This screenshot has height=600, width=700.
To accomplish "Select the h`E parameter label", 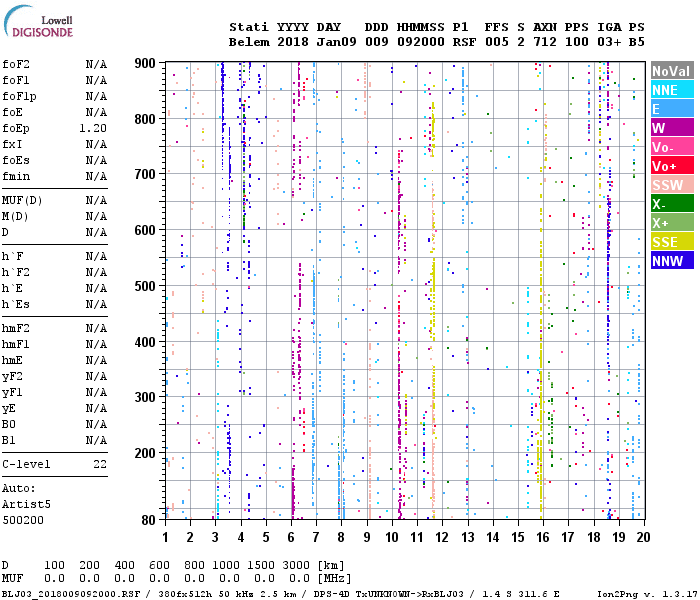I will coord(12,288).
